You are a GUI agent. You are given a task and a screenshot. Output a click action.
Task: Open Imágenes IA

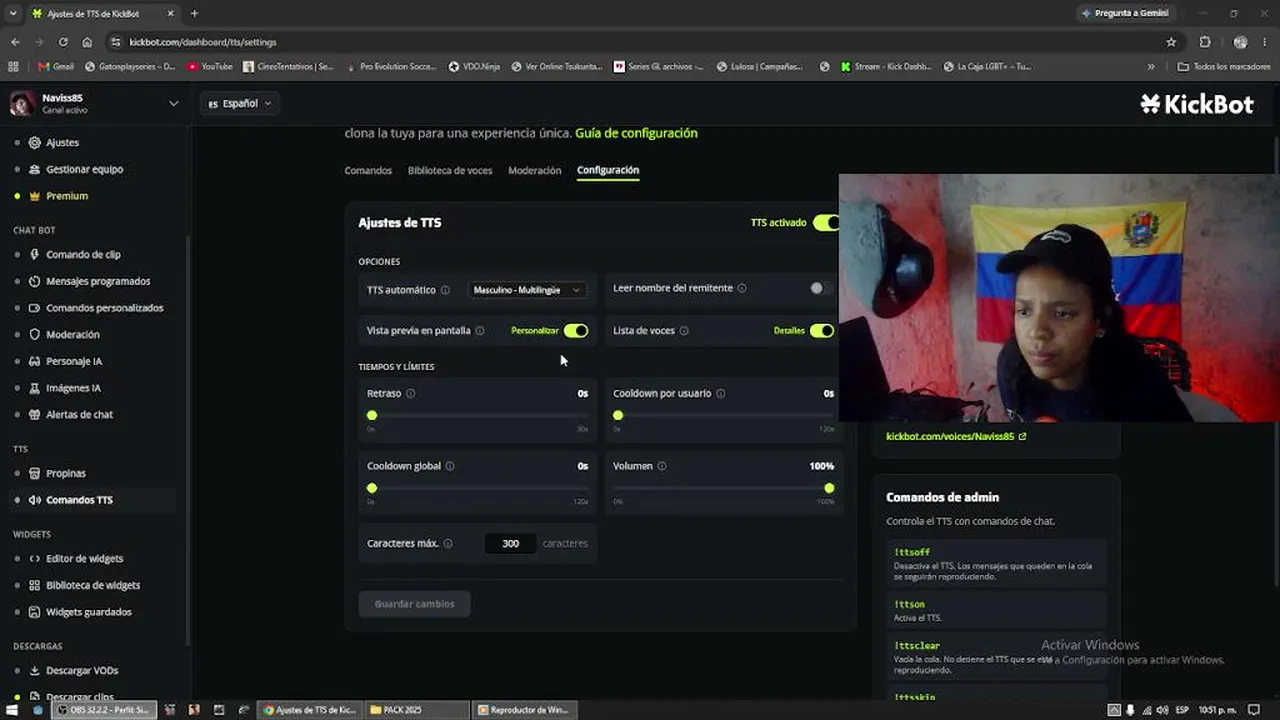73,388
